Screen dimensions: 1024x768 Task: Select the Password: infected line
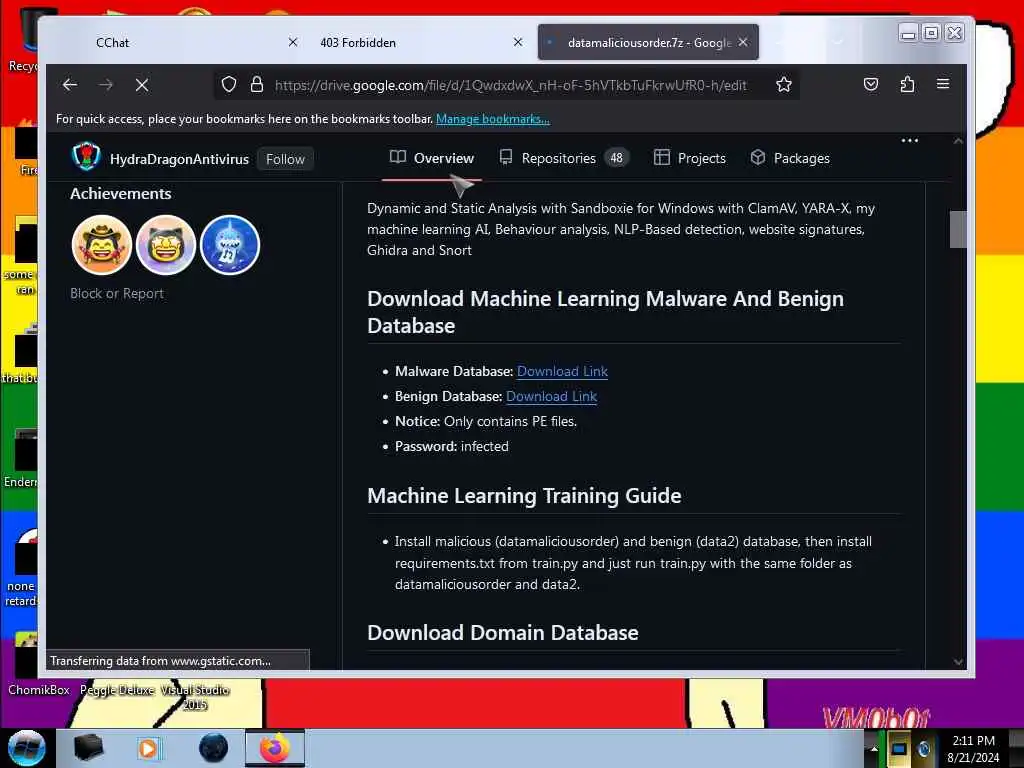coord(451,447)
